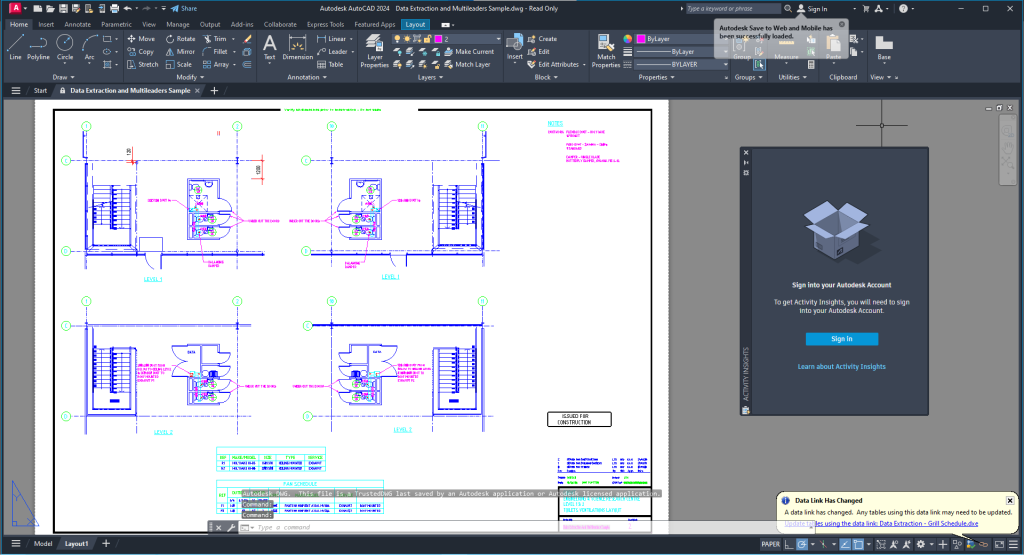1024x555 pixels.
Task: Switch to the Annotate ribbon tab
Action: coord(78,24)
